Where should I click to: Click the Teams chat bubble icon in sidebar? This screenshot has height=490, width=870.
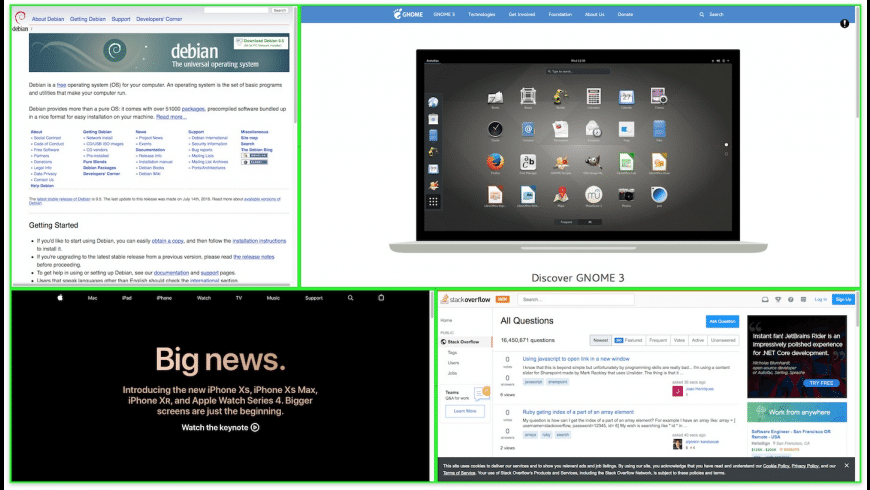click(x=482, y=392)
